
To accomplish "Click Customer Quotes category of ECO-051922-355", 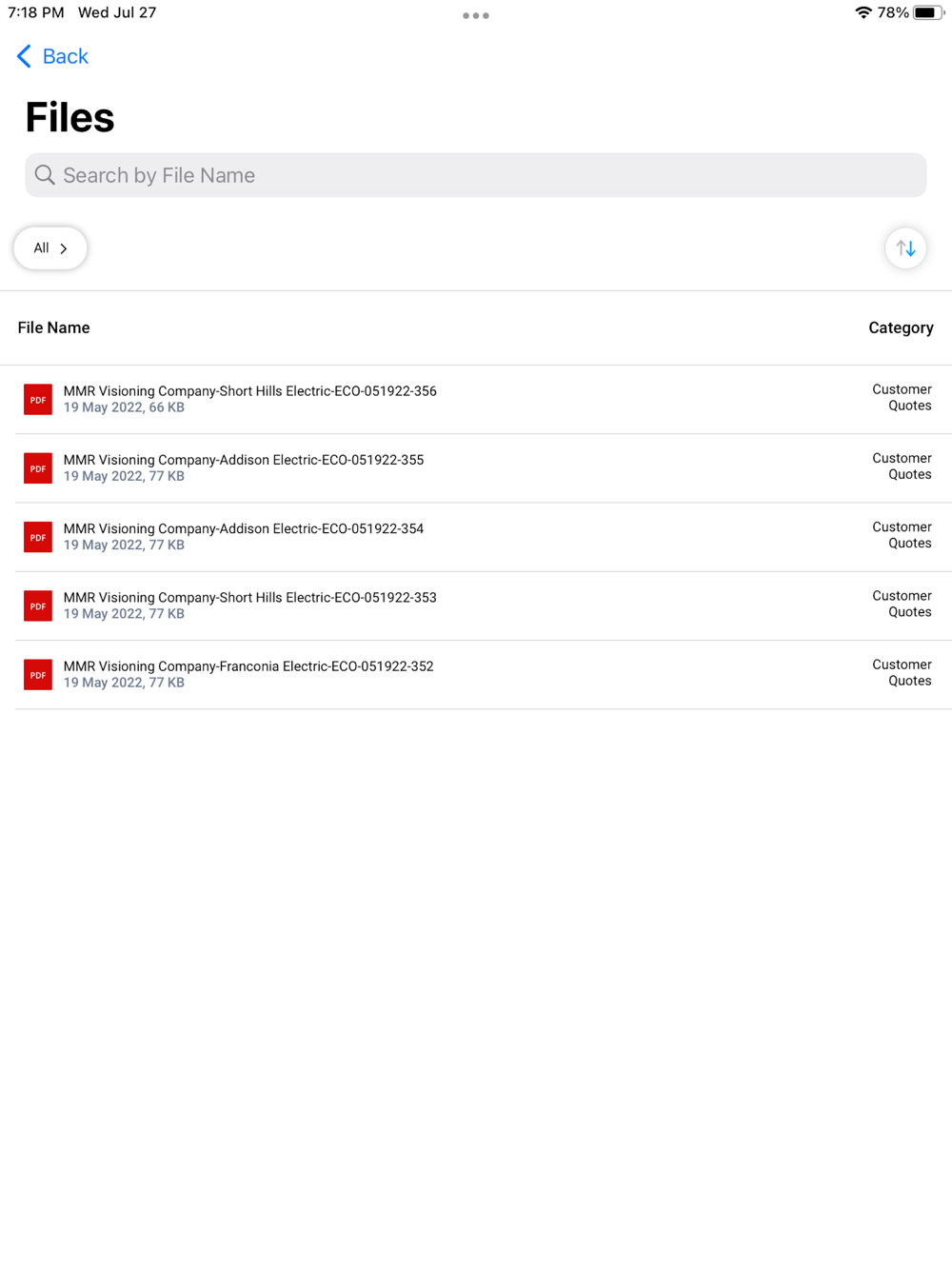I will 902,466.
